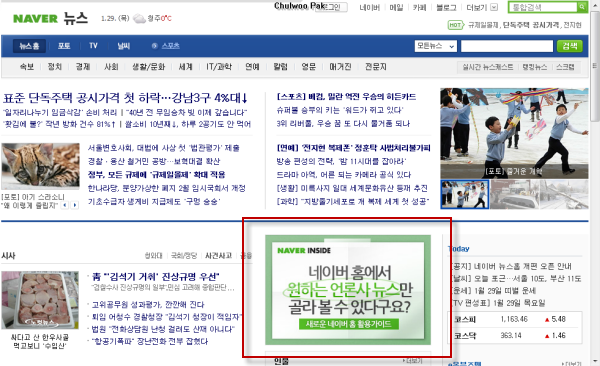Focus the news search input field
The height and width of the screenshot is (366, 600).
507,46
